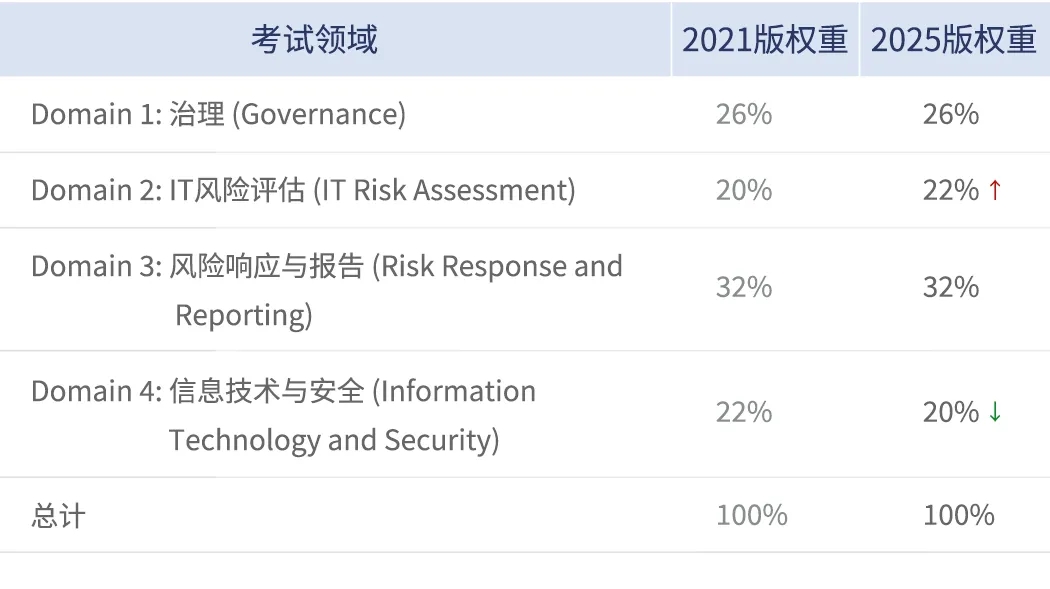Click the 总计 total row label
Image resolution: width=1050 pixels, height=589 pixels.
tap(59, 516)
